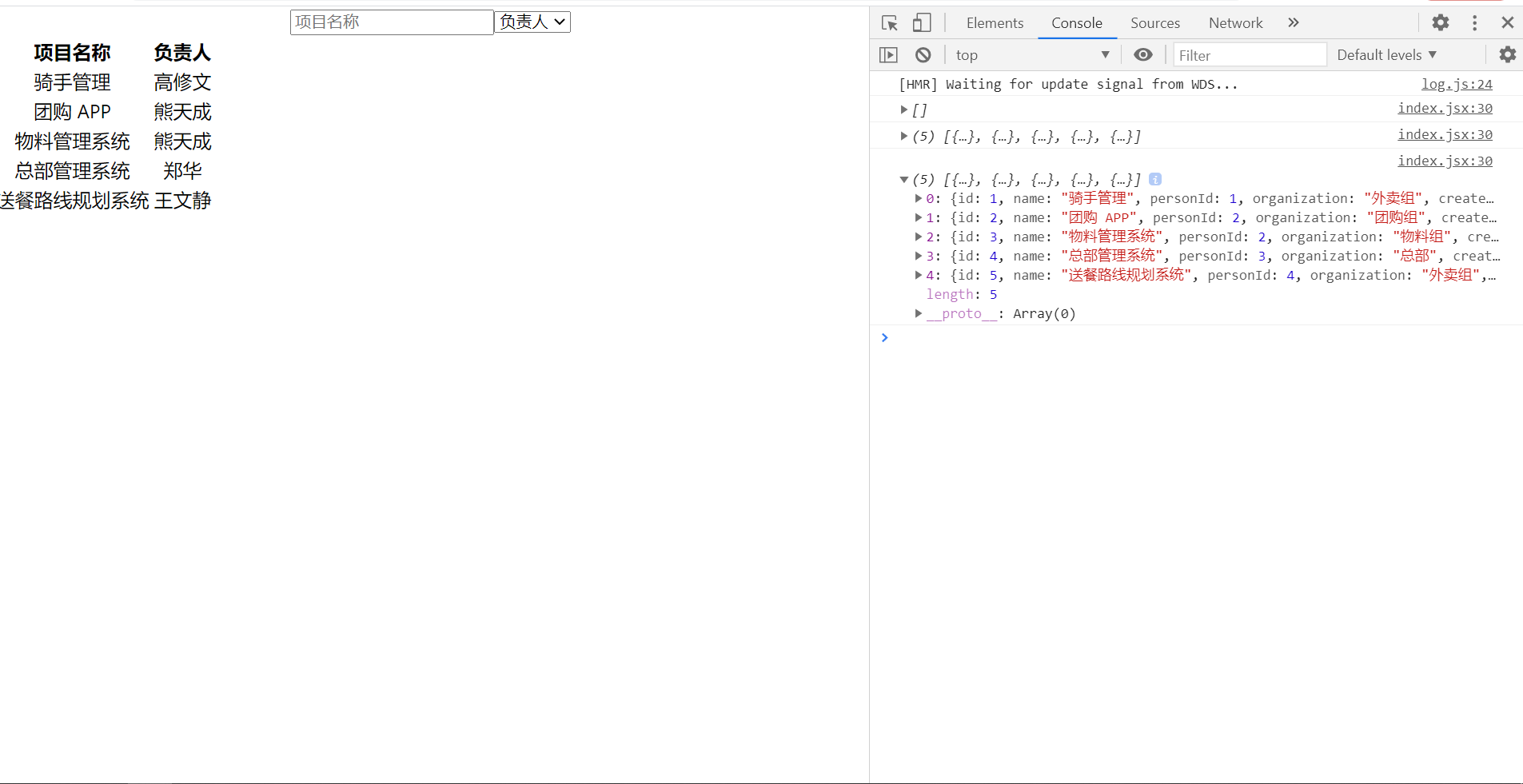1523x784 pixels.
Task: Toggle the device toolbar icon
Action: [x=922, y=23]
